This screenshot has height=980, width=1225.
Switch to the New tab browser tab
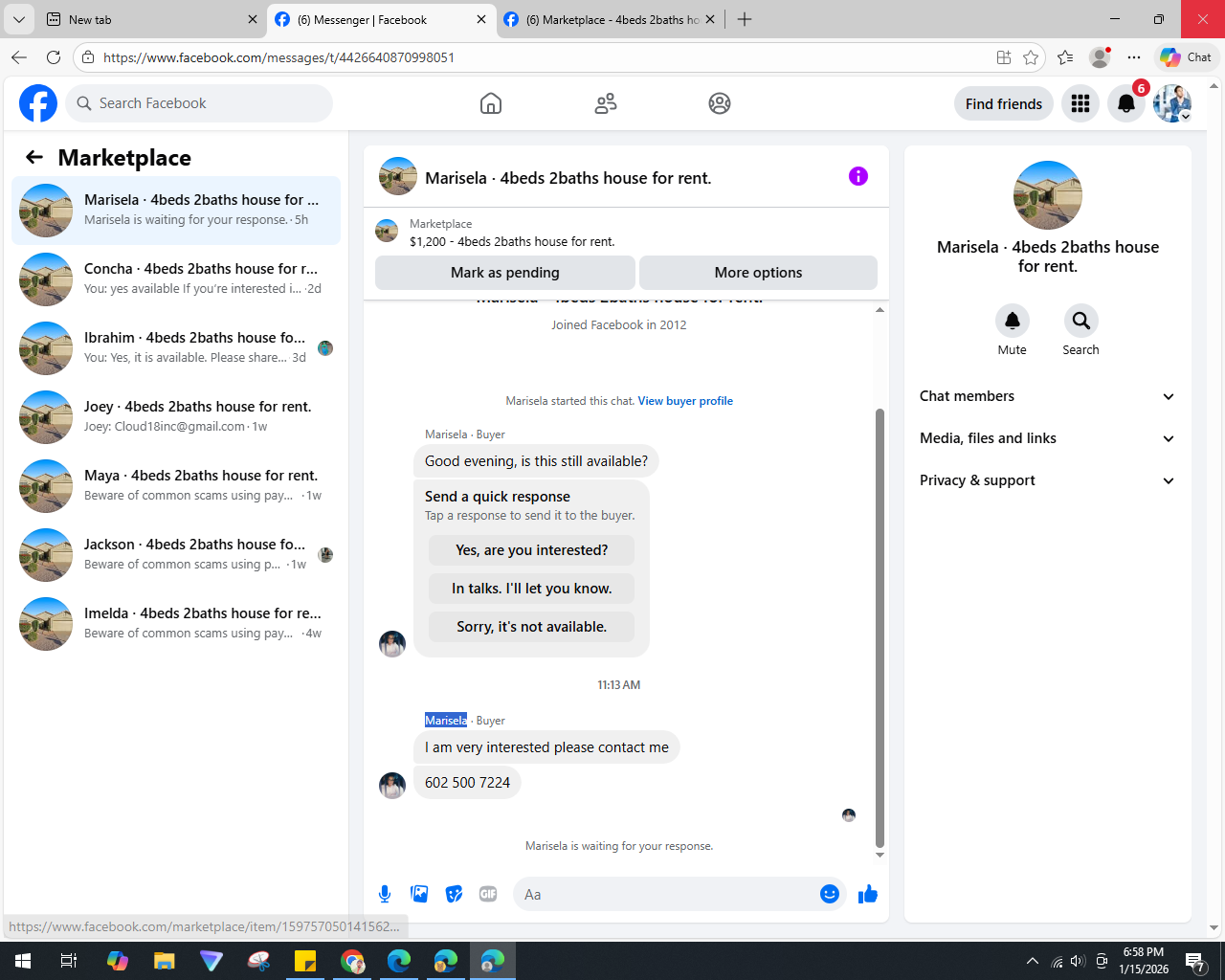tap(153, 19)
